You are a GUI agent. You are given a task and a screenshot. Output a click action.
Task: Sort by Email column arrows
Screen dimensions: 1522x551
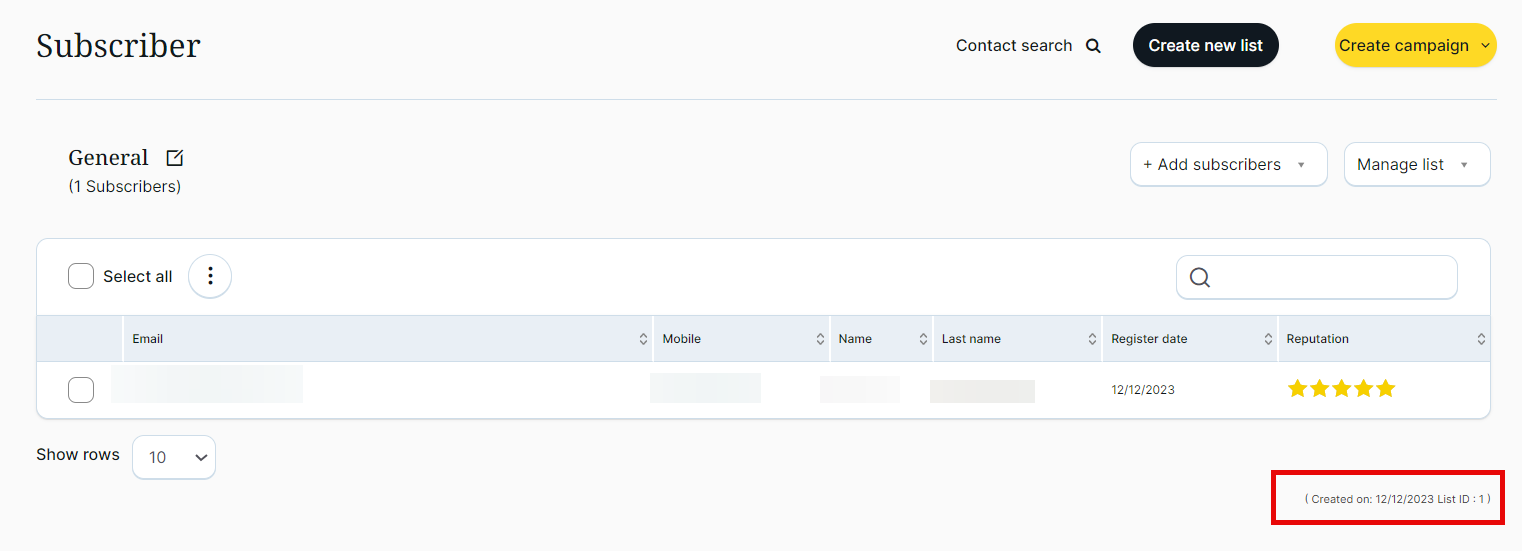tap(643, 340)
